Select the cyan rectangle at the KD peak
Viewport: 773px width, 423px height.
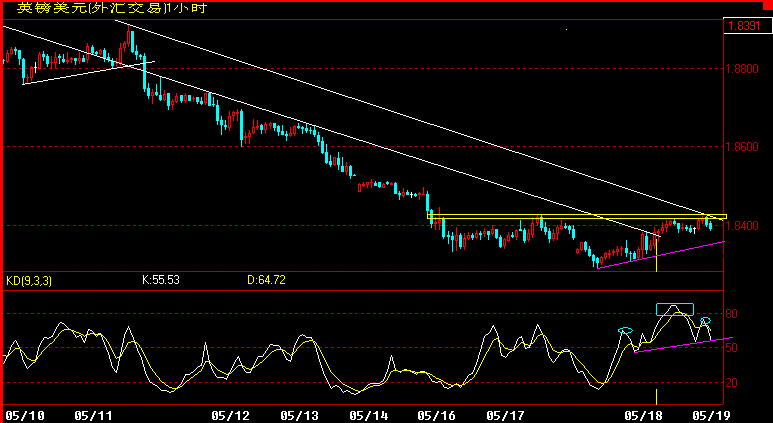[674, 310]
